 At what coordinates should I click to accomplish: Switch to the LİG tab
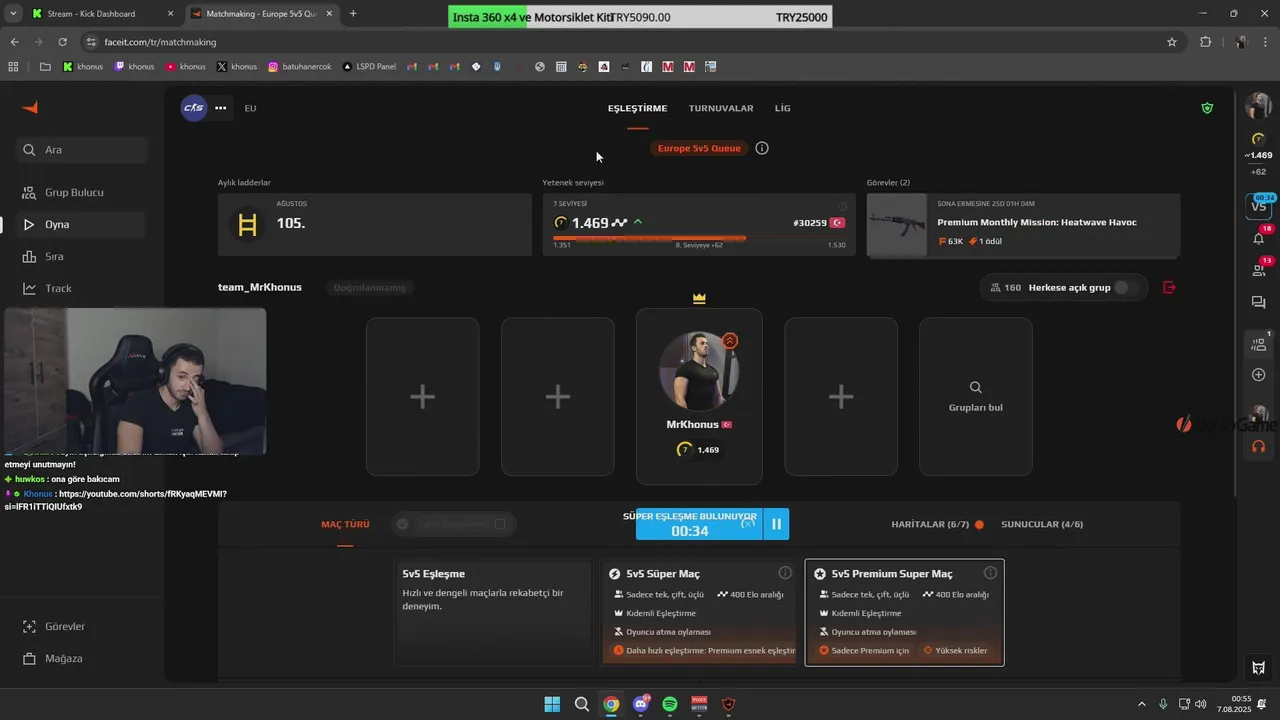click(783, 108)
